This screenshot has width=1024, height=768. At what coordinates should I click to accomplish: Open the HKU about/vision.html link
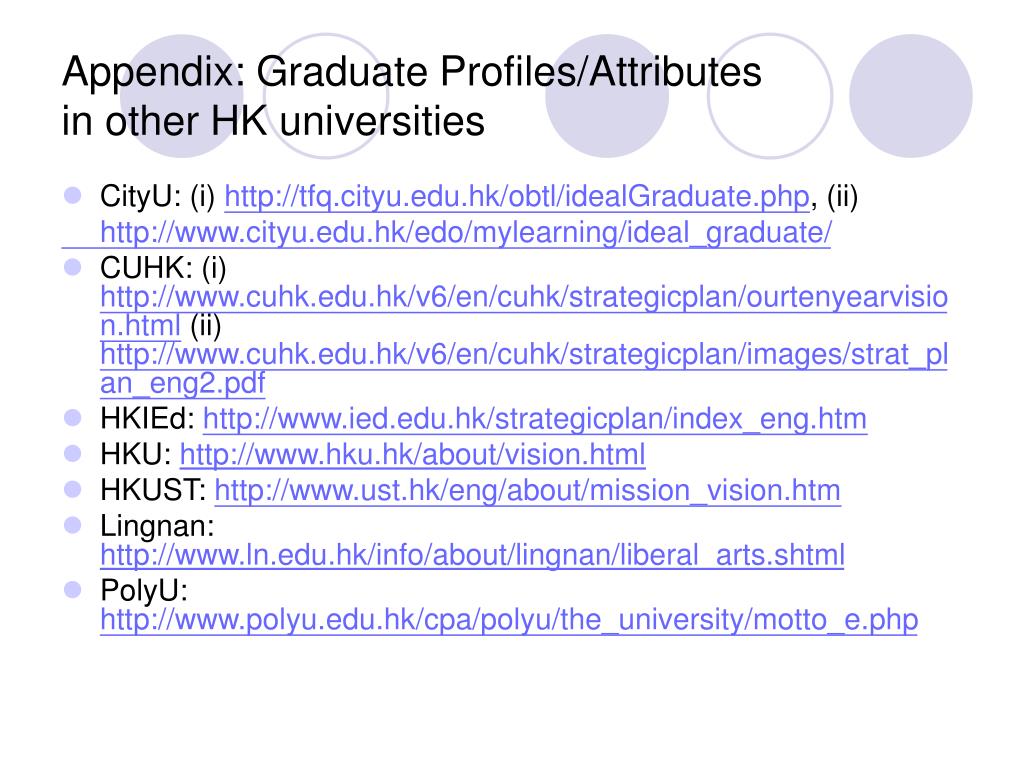click(412, 455)
